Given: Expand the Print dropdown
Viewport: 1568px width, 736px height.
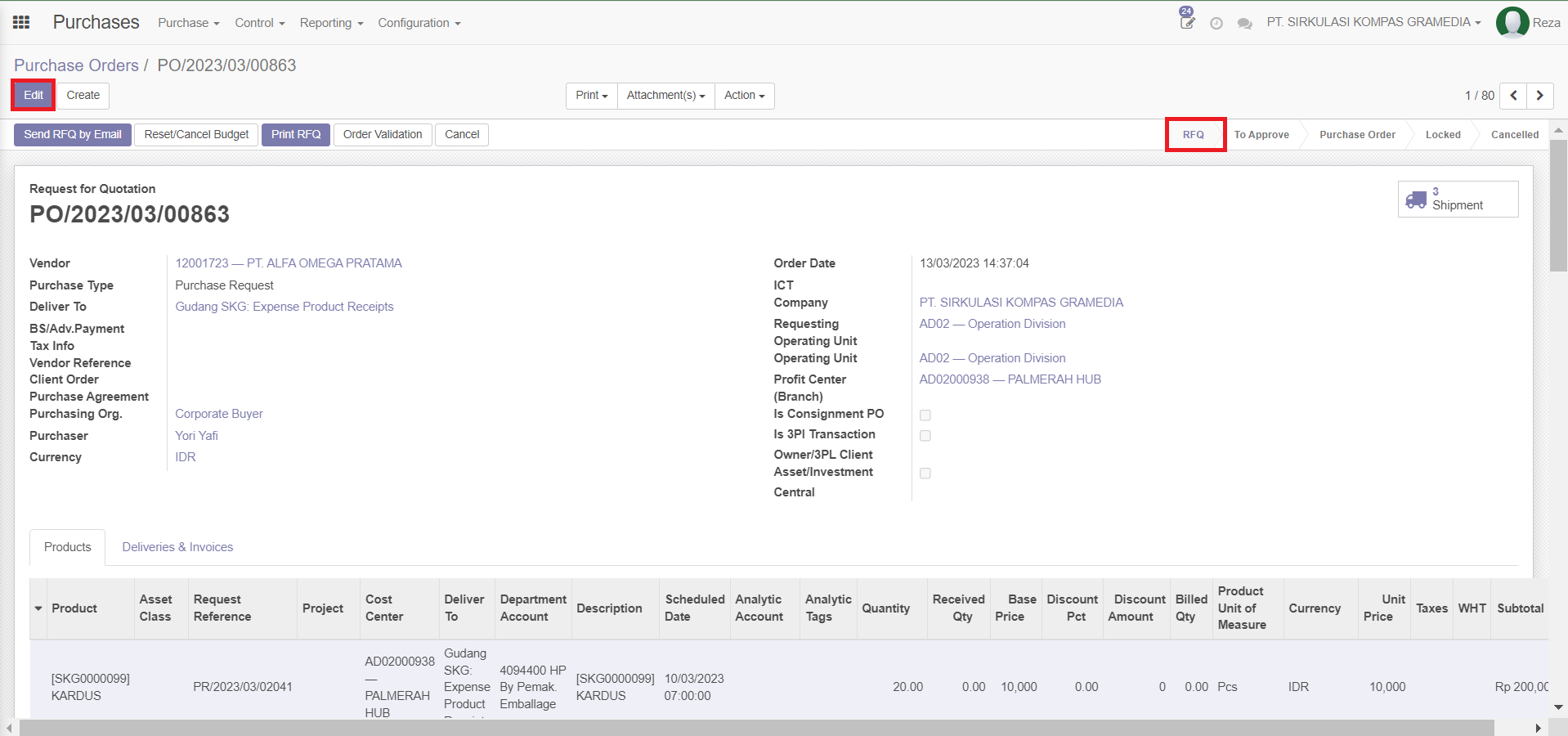Looking at the screenshot, I should 592,96.
